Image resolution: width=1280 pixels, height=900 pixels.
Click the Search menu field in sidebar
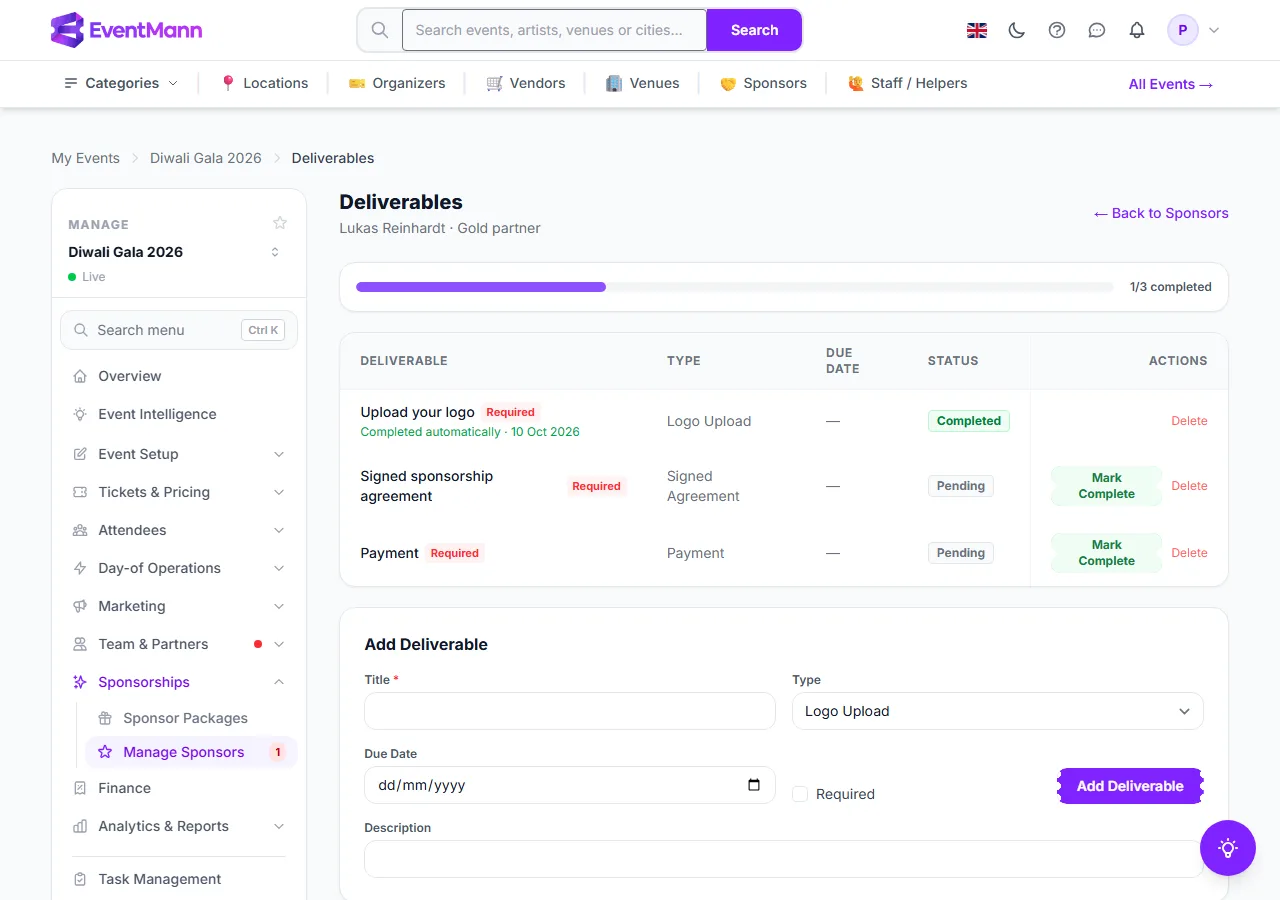pyautogui.click(x=179, y=330)
